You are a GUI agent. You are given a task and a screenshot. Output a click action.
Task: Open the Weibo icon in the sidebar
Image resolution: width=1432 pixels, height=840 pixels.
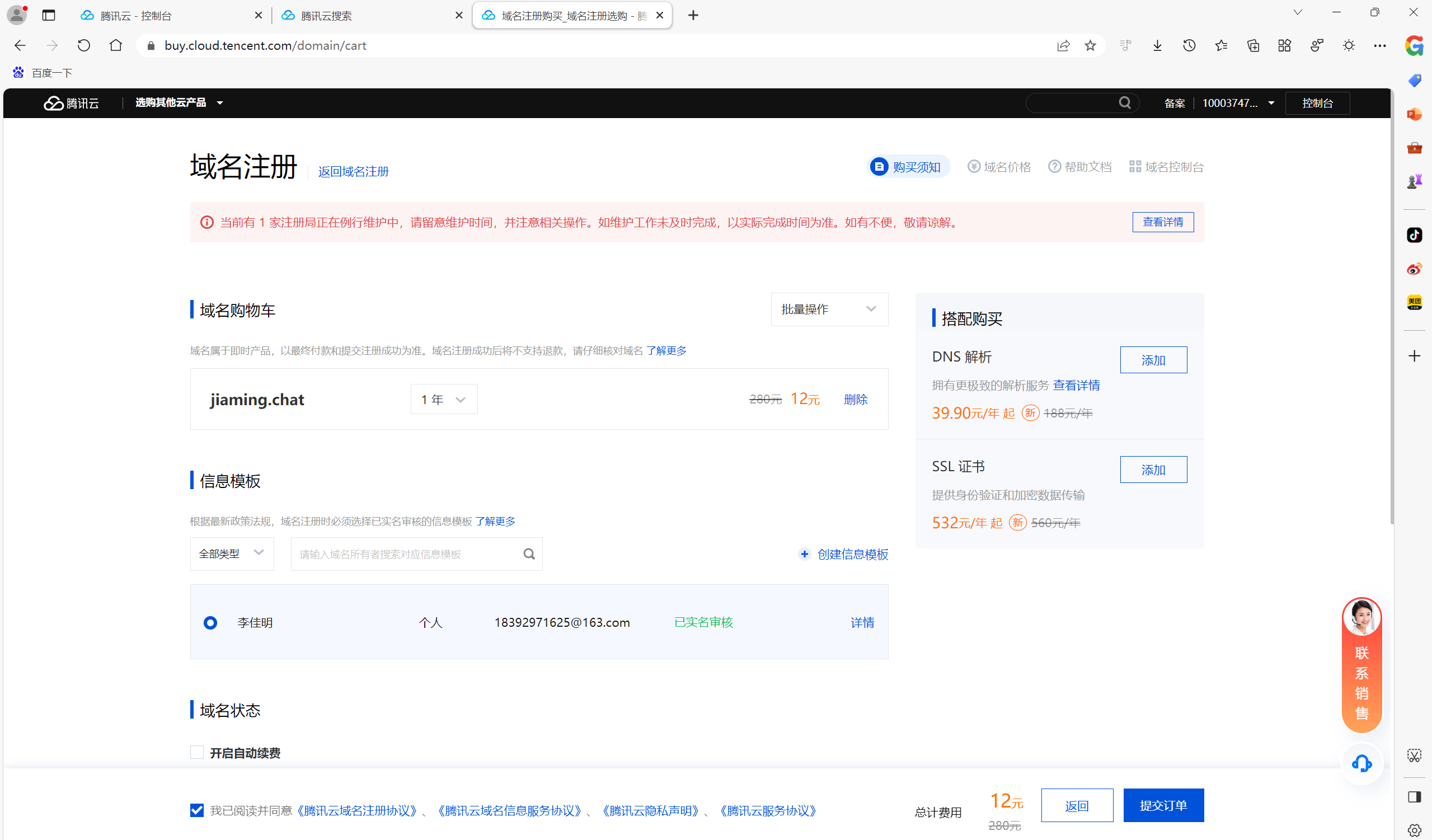1414,269
